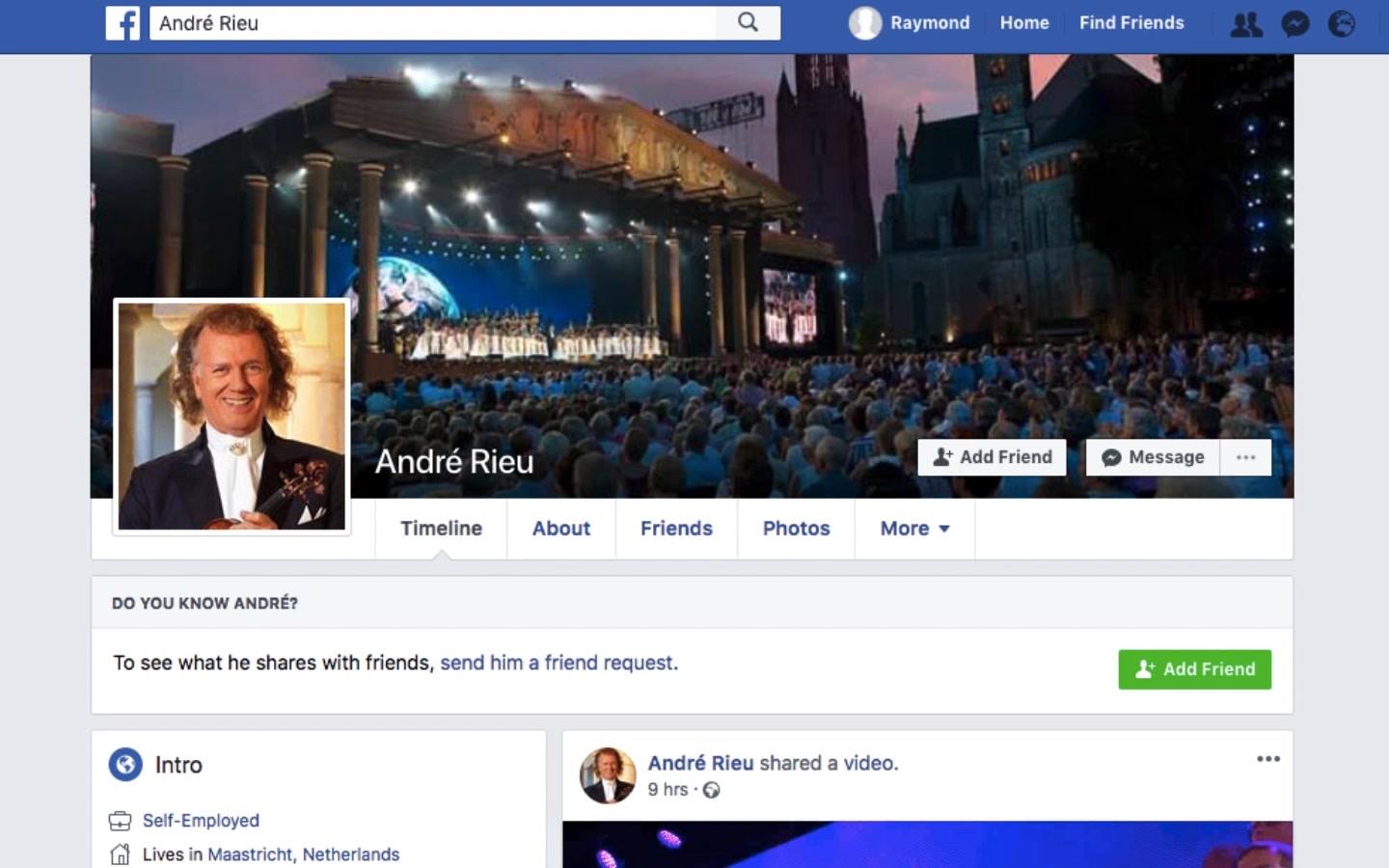Viewport: 1389px width, 868px height.
Task: Open the Friends tab
Action: [x=676, y=529]
